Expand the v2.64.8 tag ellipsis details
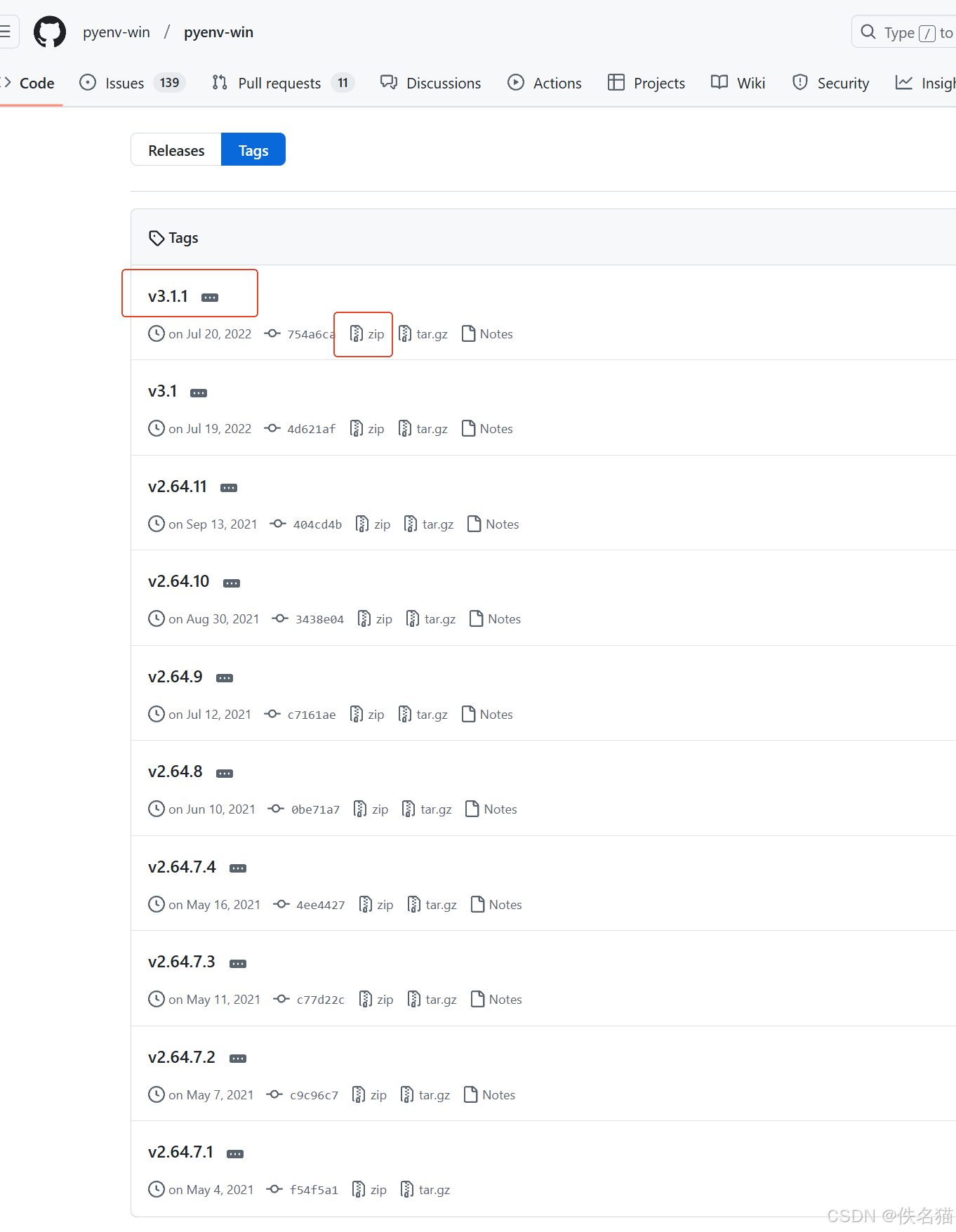 tap(225, 774)
